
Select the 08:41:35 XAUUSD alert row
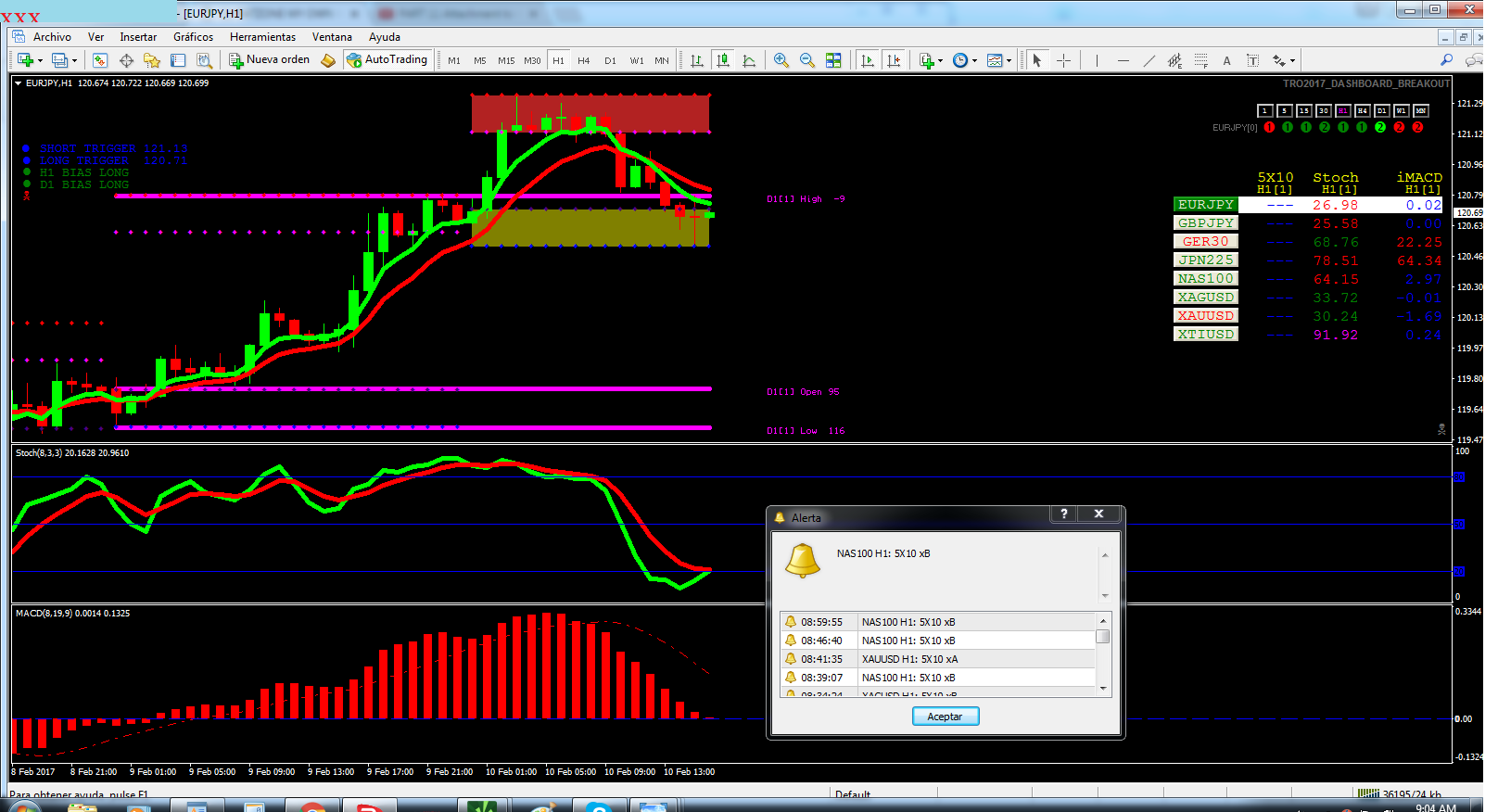coord(938,659)
